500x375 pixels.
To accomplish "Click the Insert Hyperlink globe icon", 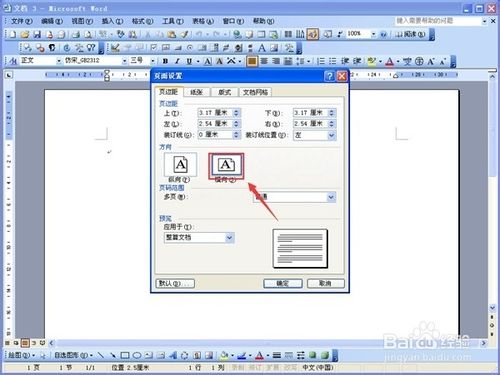I will click(x=237, y=34).
